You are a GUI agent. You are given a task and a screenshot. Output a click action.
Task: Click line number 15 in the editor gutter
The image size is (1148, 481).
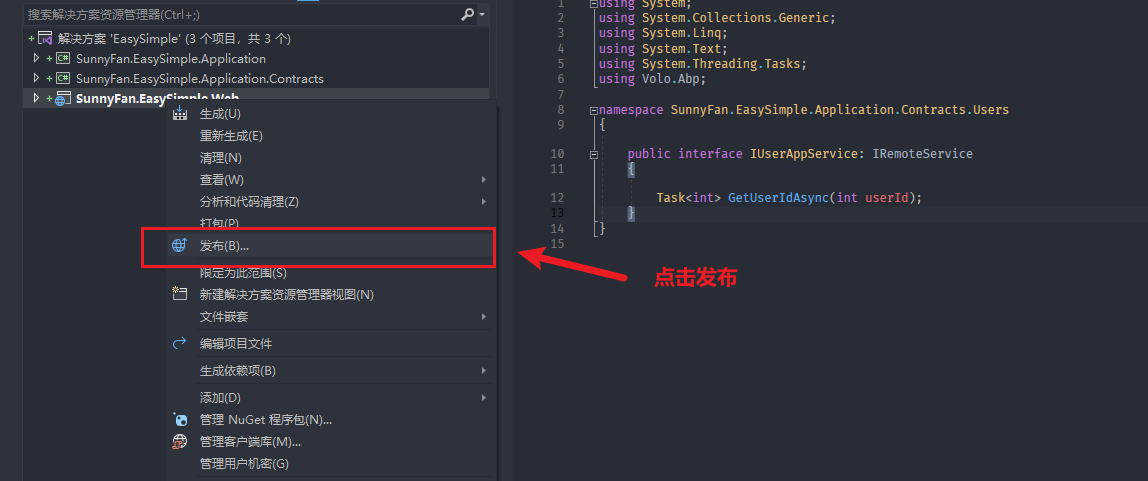[x=556, y=243]
